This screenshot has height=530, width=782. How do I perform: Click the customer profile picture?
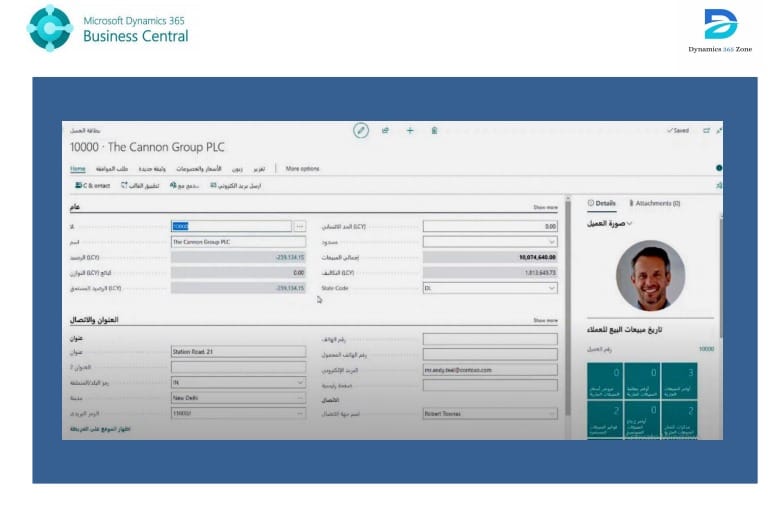click(x=650, y=276)
